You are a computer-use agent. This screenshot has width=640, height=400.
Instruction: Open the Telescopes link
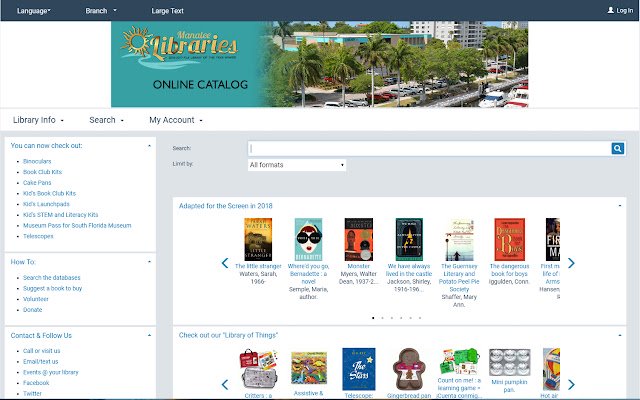click(x=38, y=236)
